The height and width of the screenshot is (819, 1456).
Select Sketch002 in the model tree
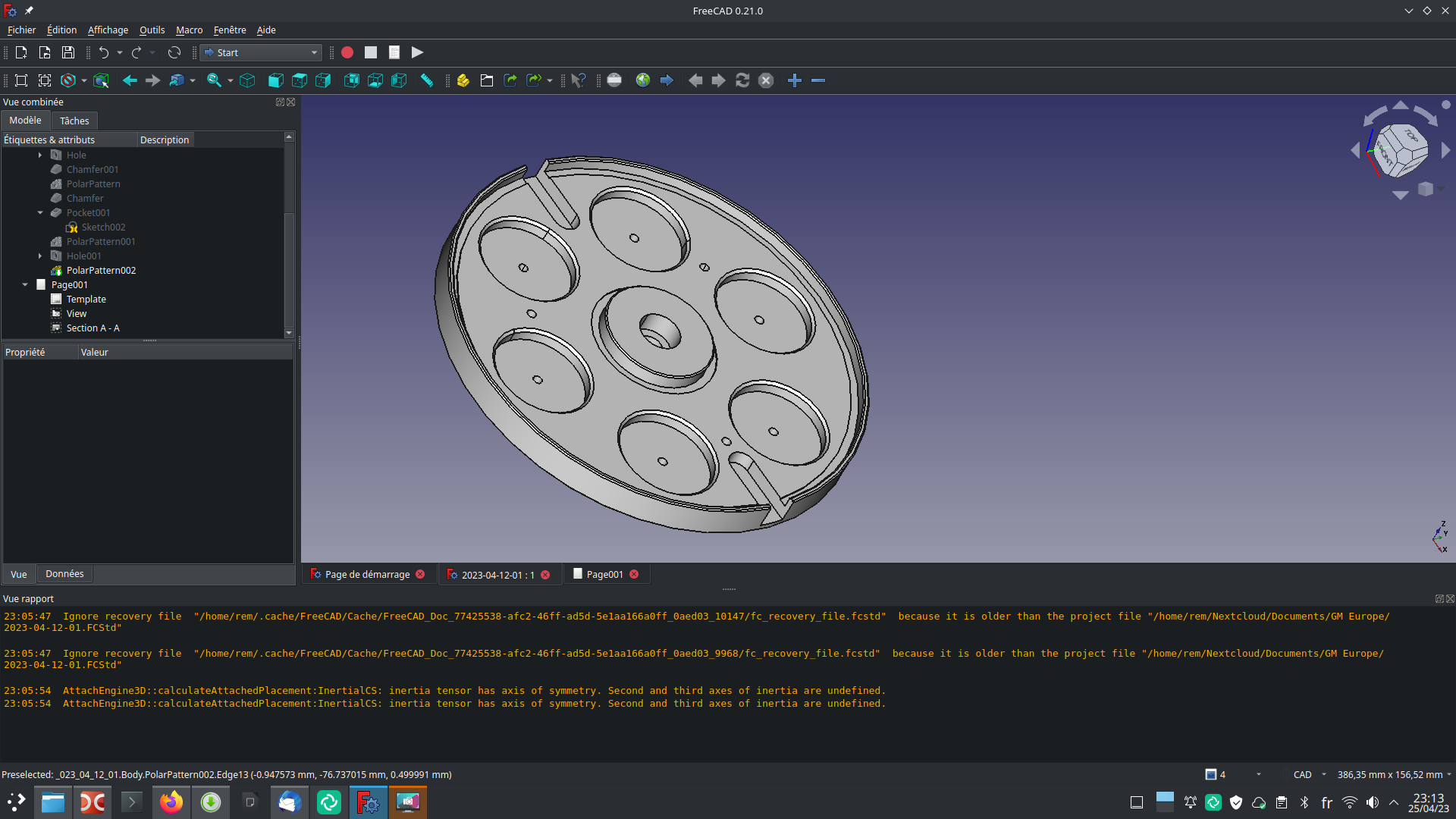(104, 227)
